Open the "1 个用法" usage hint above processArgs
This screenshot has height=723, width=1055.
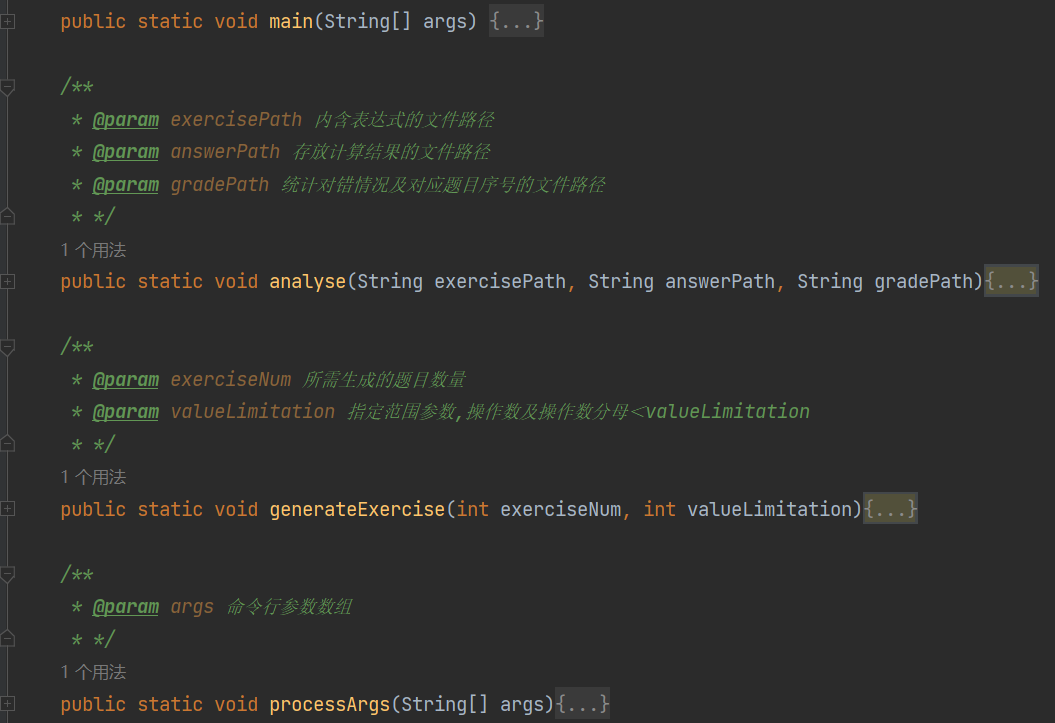tap(93, 672)
